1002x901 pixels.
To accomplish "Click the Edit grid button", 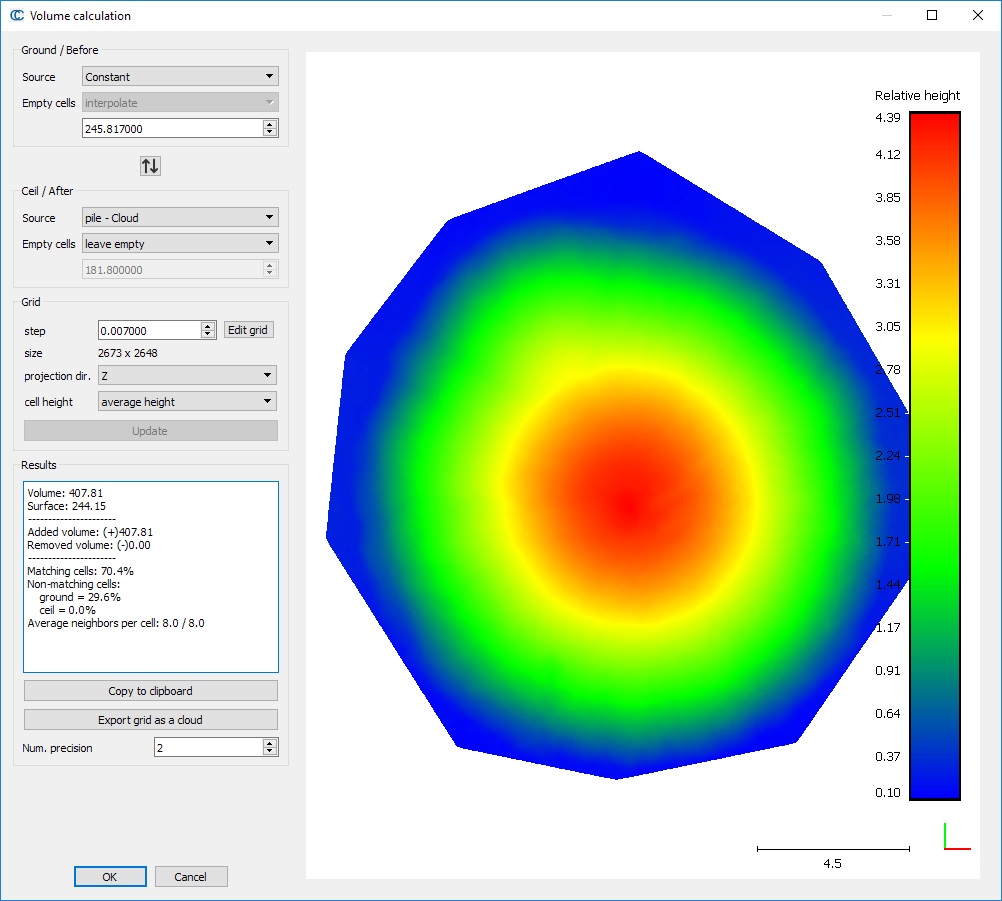I will (248, 330).
